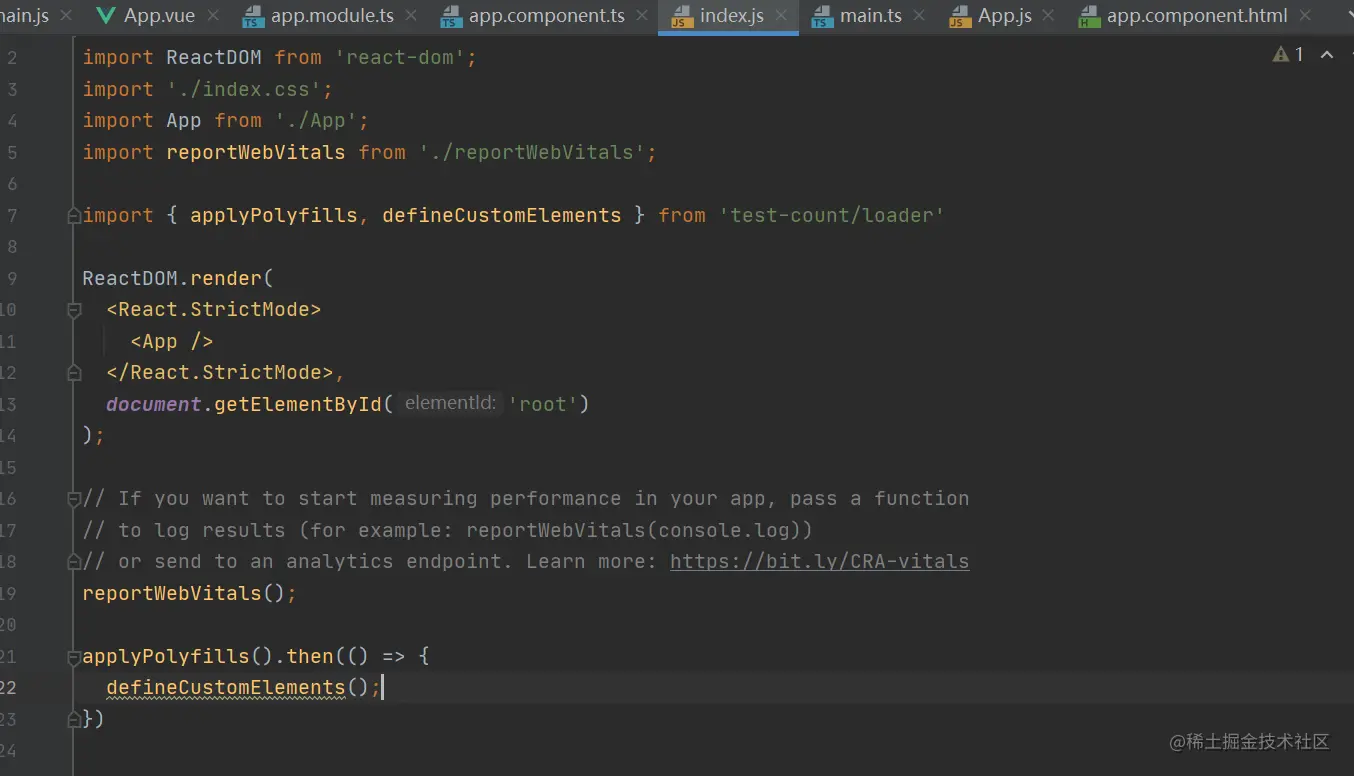Image resolution: width=1354 pixels, height=776 pixels.
Task: Close the app.component.html tab
Action: (1306, 16)
